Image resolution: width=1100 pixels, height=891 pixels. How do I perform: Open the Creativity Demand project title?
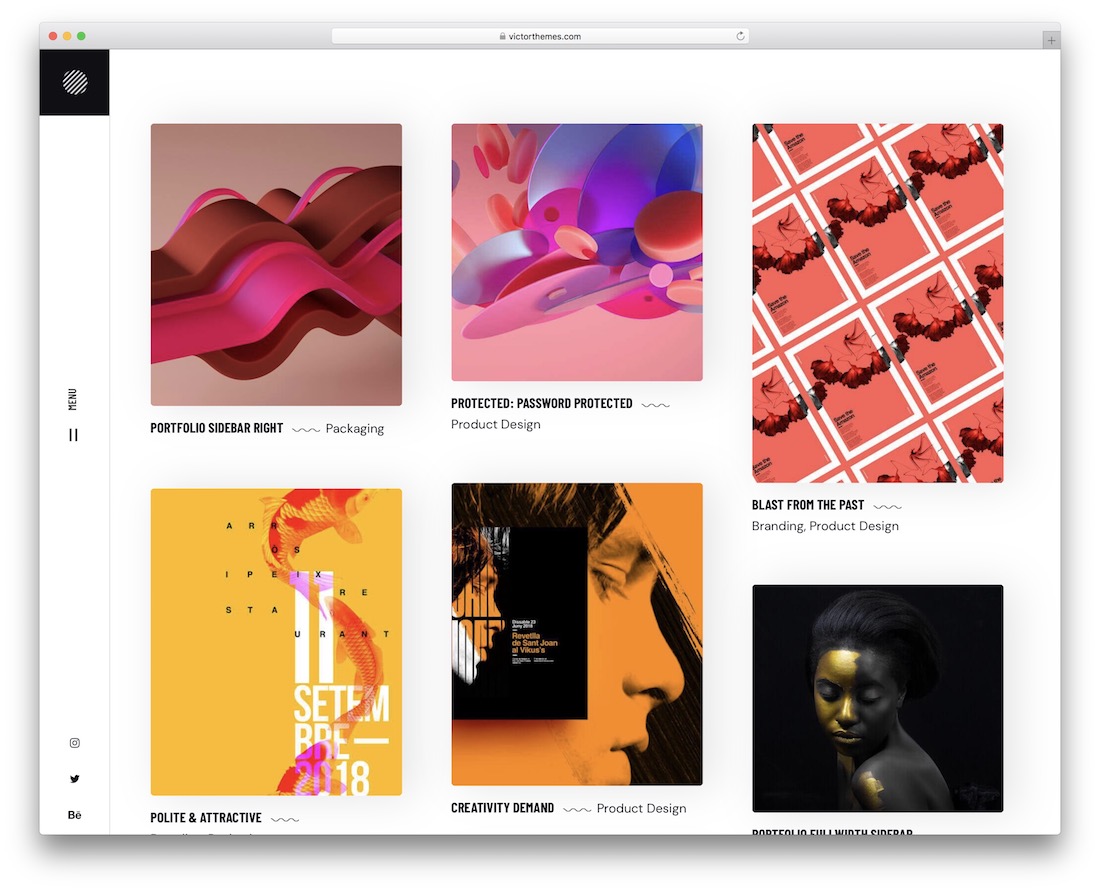(502, 808)
